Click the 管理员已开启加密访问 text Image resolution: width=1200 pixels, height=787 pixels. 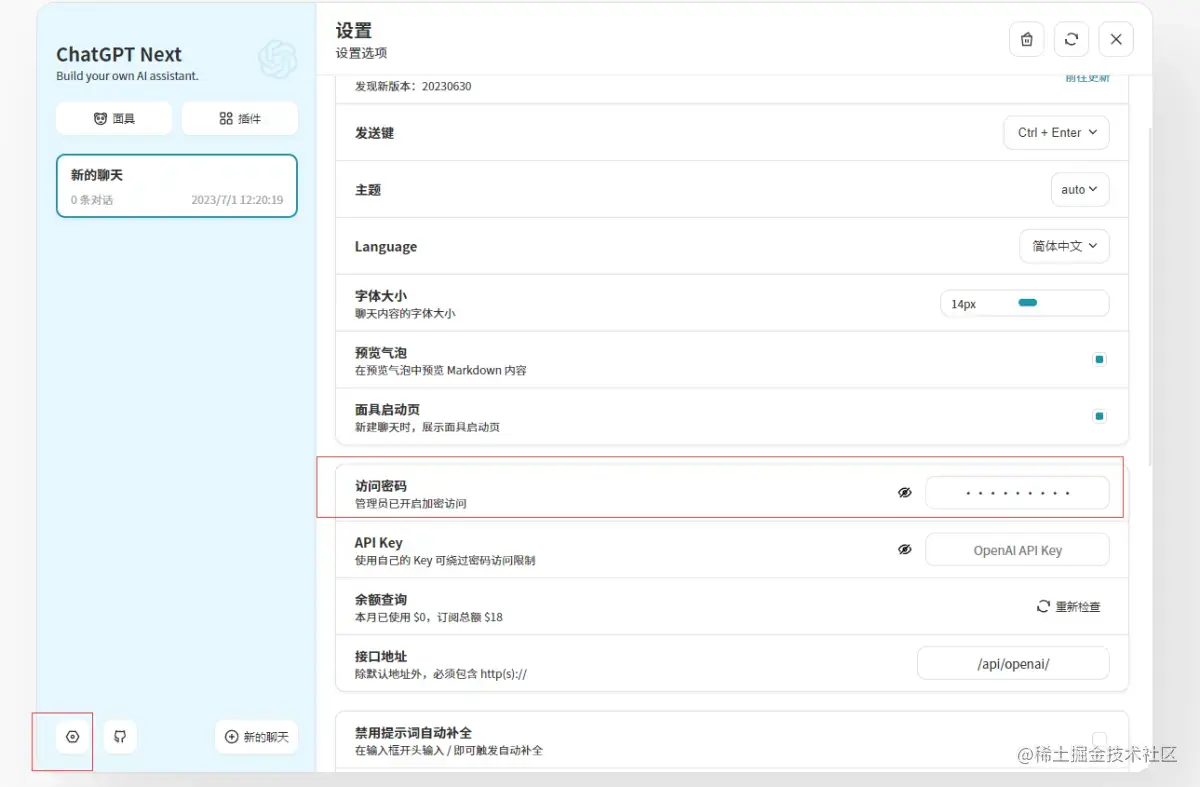[x=411, y=503]
